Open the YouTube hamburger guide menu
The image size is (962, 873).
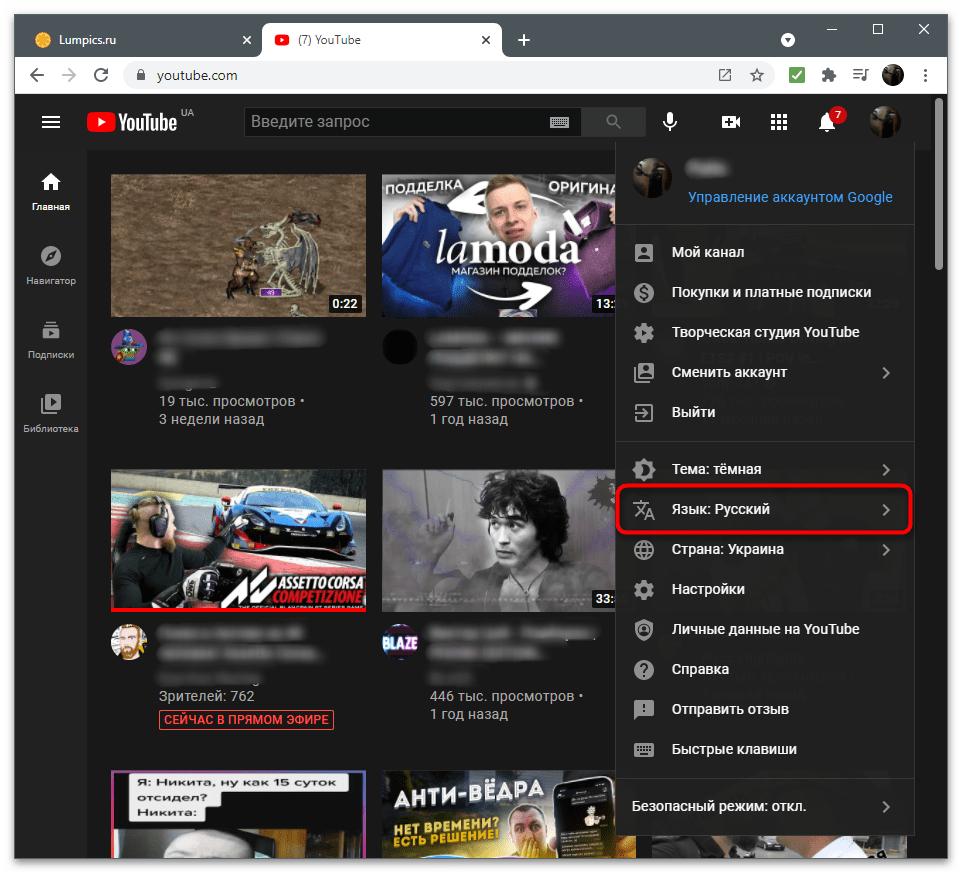pyautogui.click(x=51, y=122)
